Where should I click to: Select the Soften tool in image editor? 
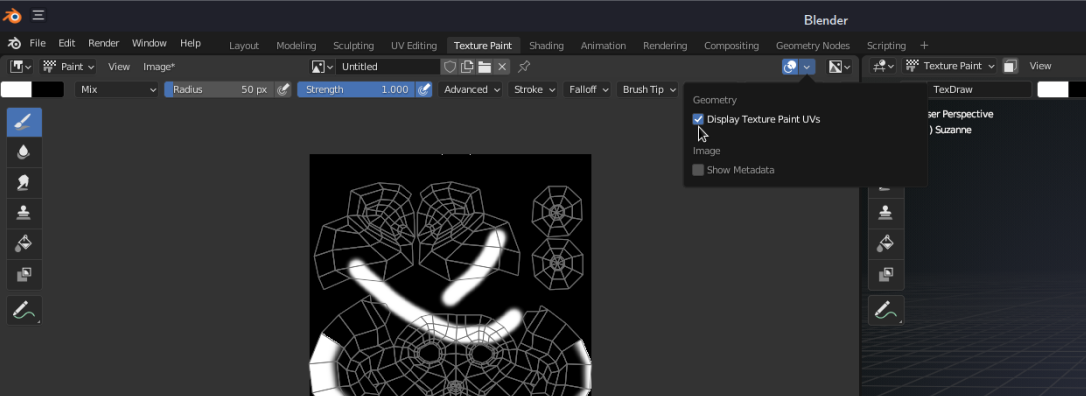(x=24, y=152)
